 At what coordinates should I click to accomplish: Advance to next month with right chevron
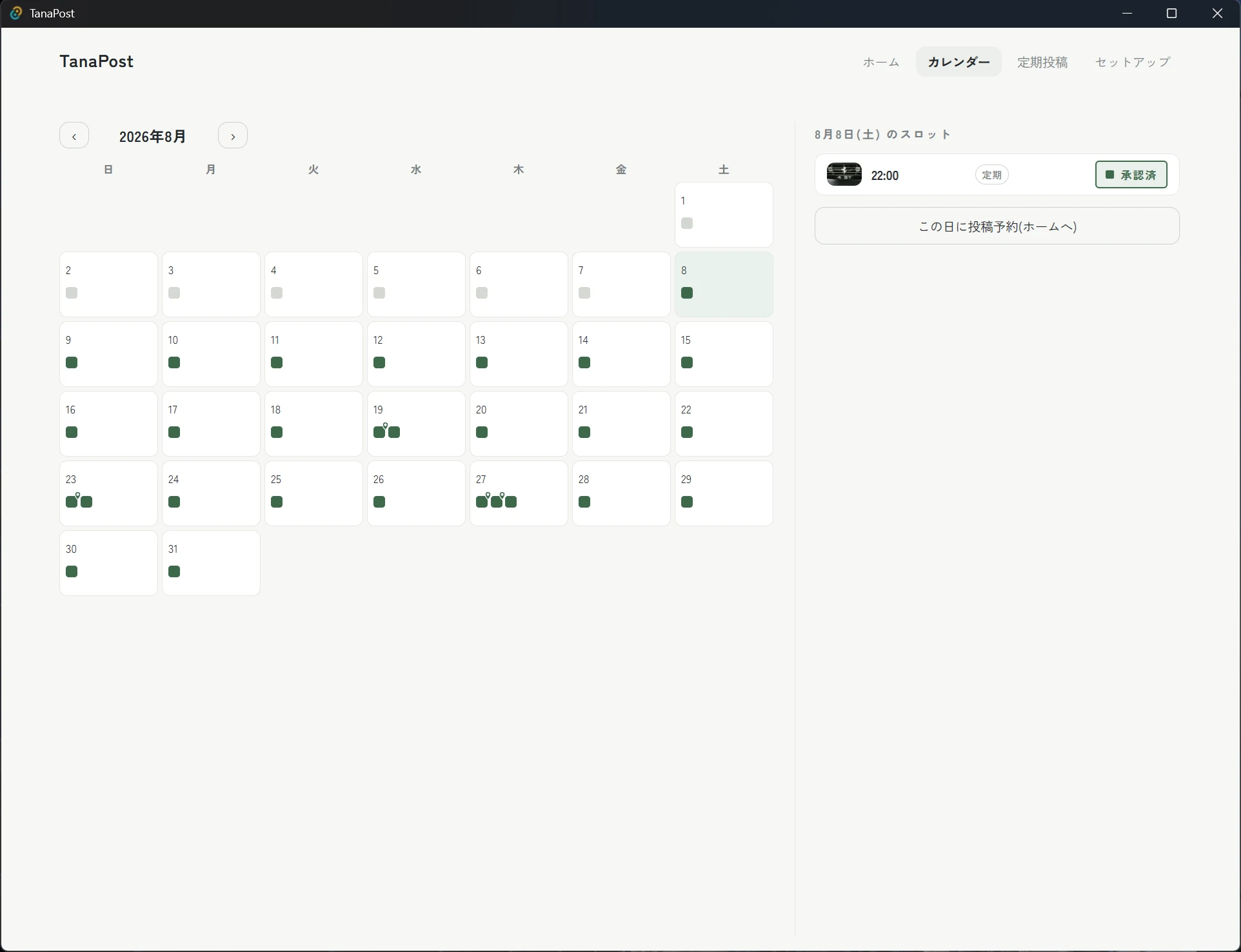[233, 136]
